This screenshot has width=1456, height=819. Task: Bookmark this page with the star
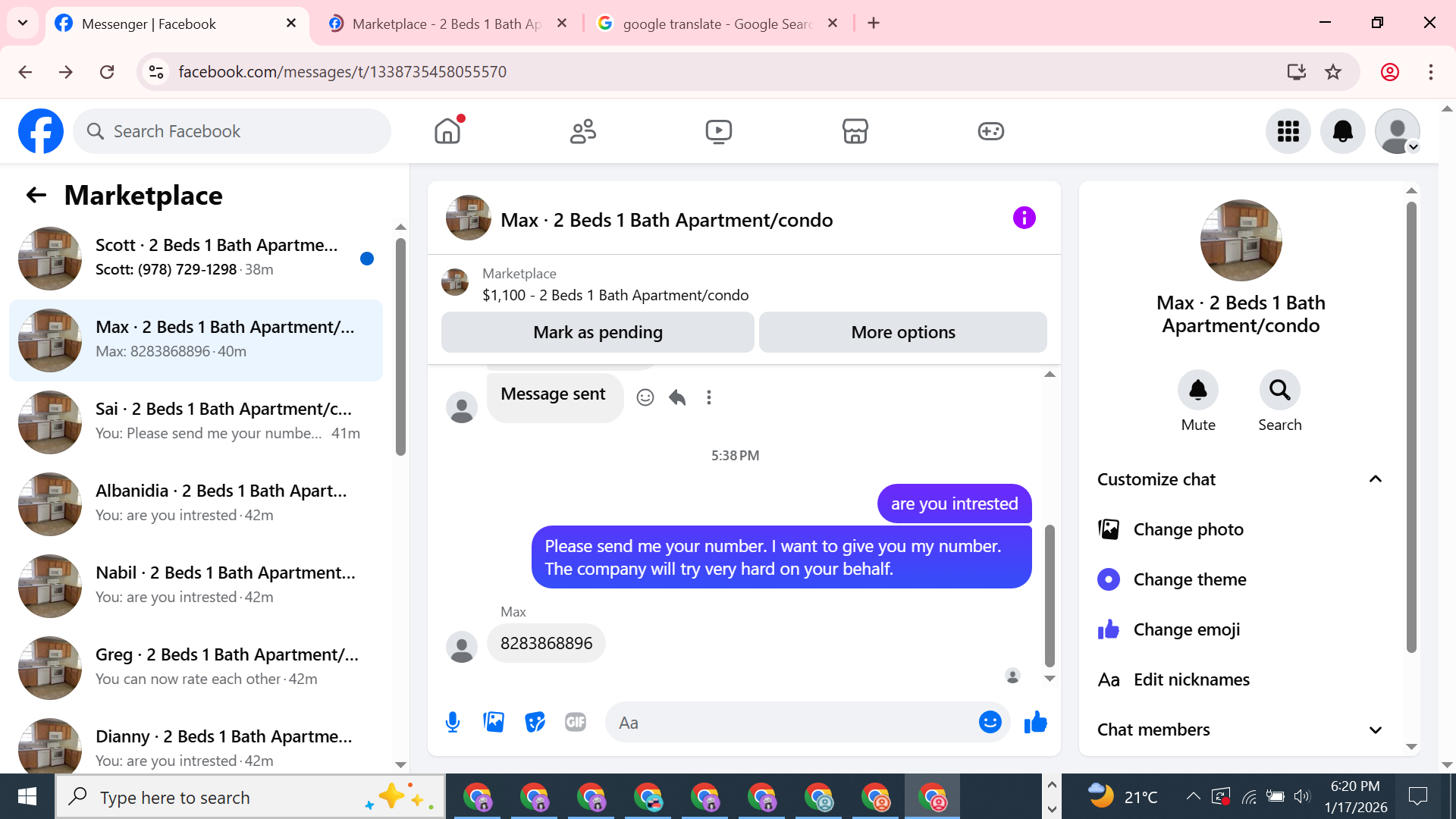(x=1333, y=72)
